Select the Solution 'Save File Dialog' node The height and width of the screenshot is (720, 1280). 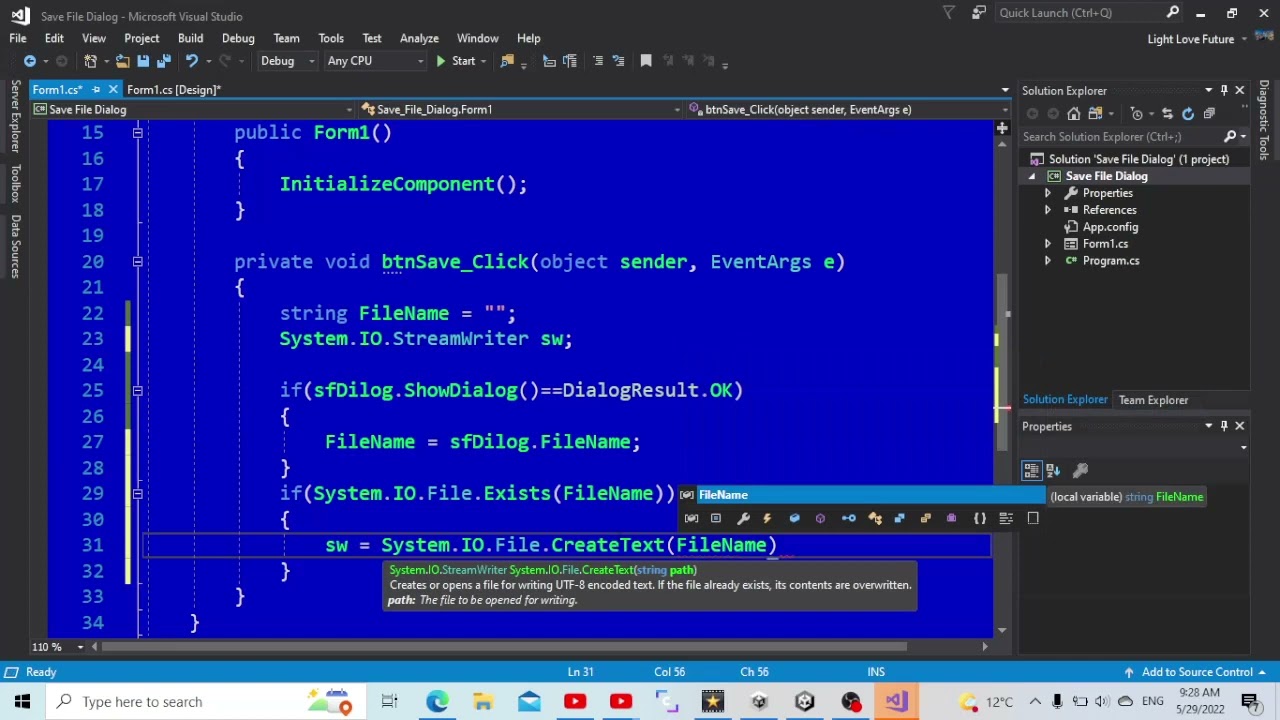click(x=1139, y=159)
